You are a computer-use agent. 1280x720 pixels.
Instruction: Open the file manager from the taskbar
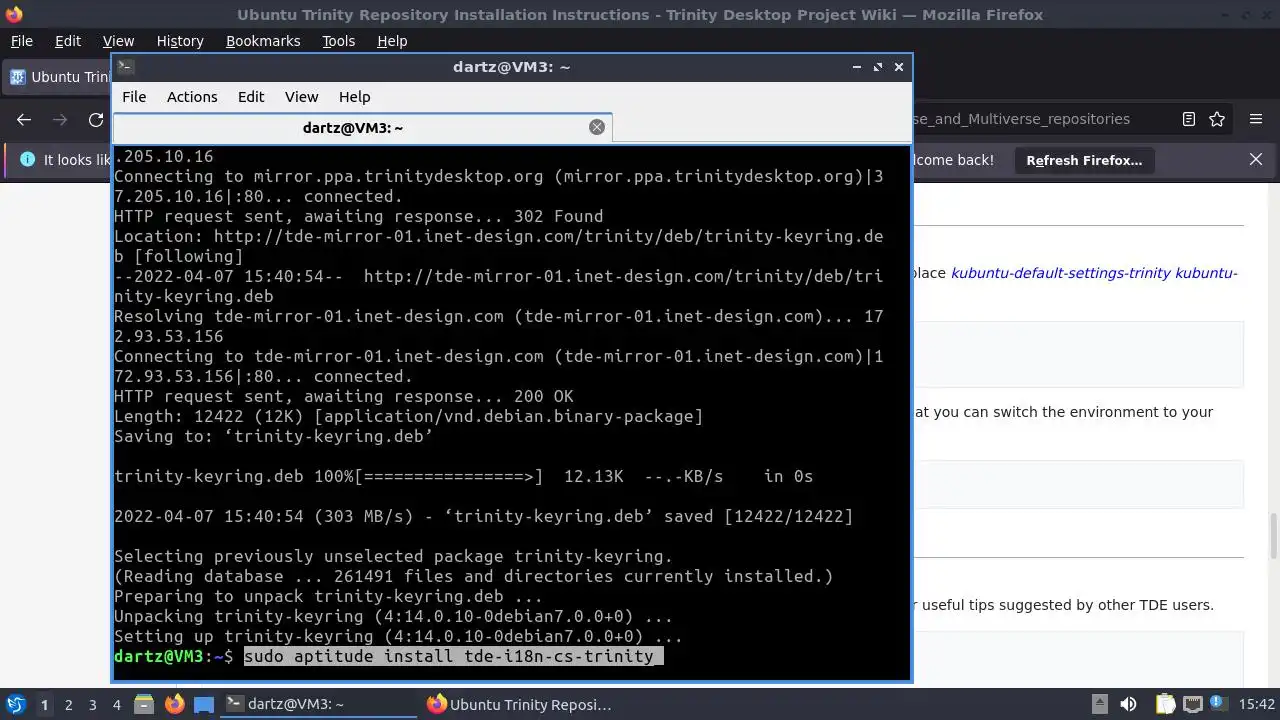coord(143,704)
